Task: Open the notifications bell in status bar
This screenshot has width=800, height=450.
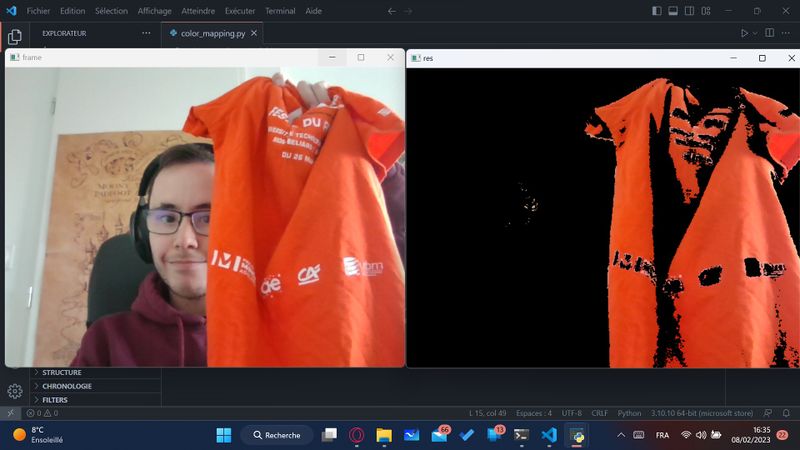Action: point(787,413)
